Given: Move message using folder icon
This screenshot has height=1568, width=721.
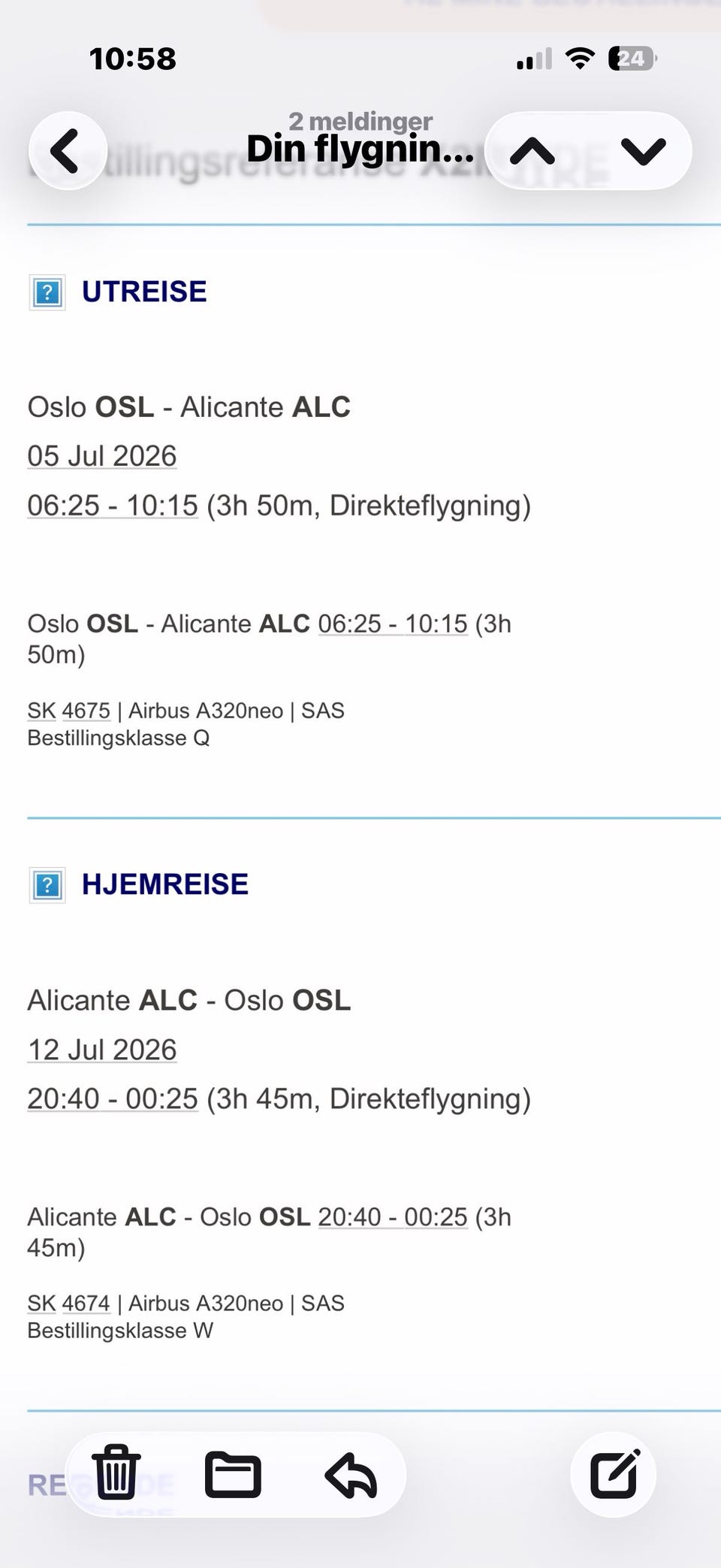Looking at the screenshot, I should click(x=233, y=1474).
